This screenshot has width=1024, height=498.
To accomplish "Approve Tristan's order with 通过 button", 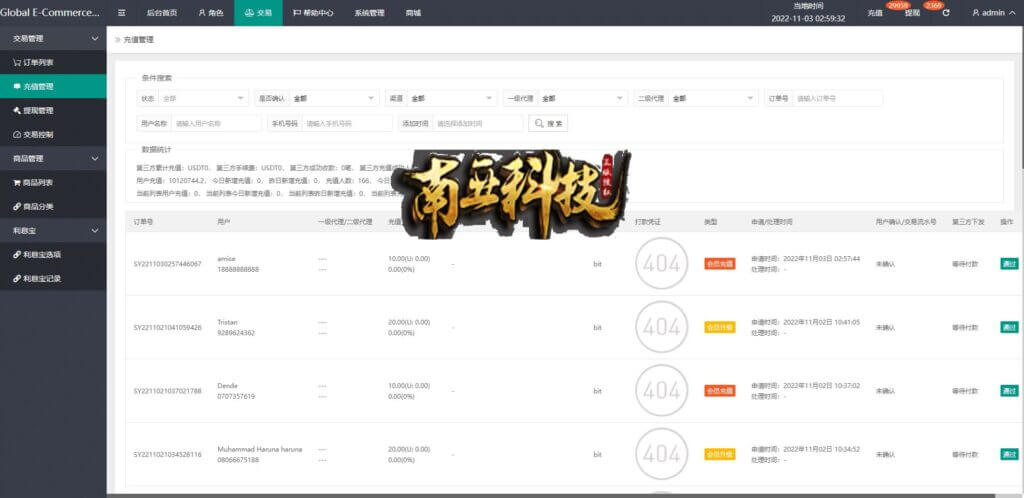I will tap(1009, 327).
